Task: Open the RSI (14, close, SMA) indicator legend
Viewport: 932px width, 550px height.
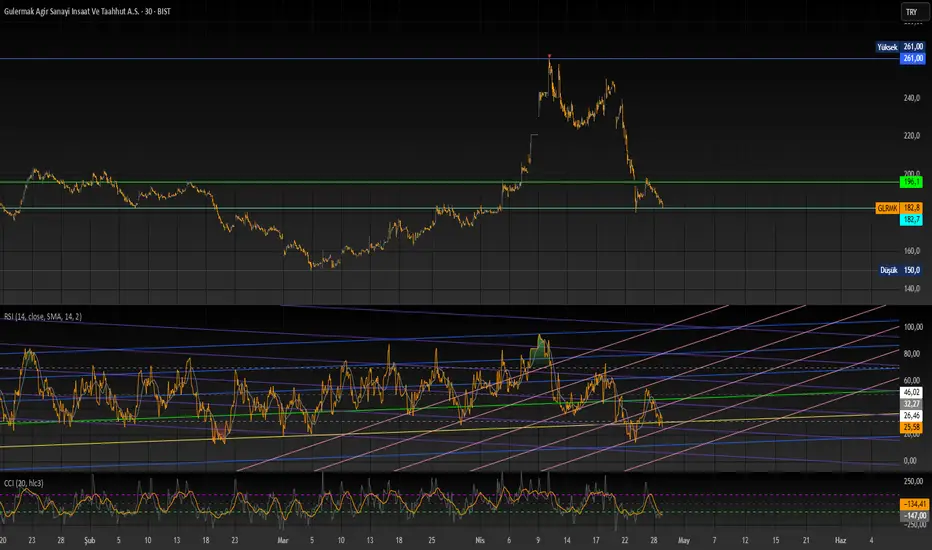Action: (x=43, y=316)
